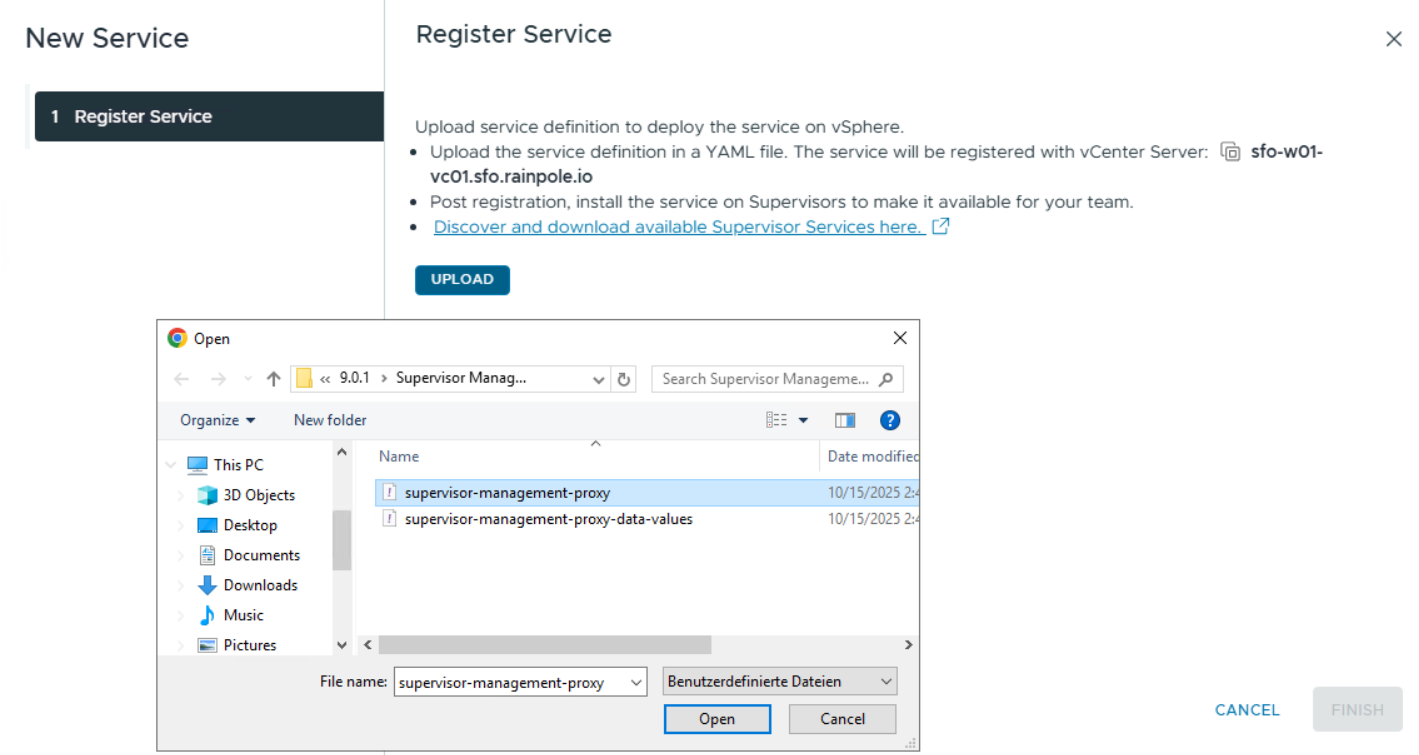
Task: Expand the Organize dropdown menu
Action: 218,420
